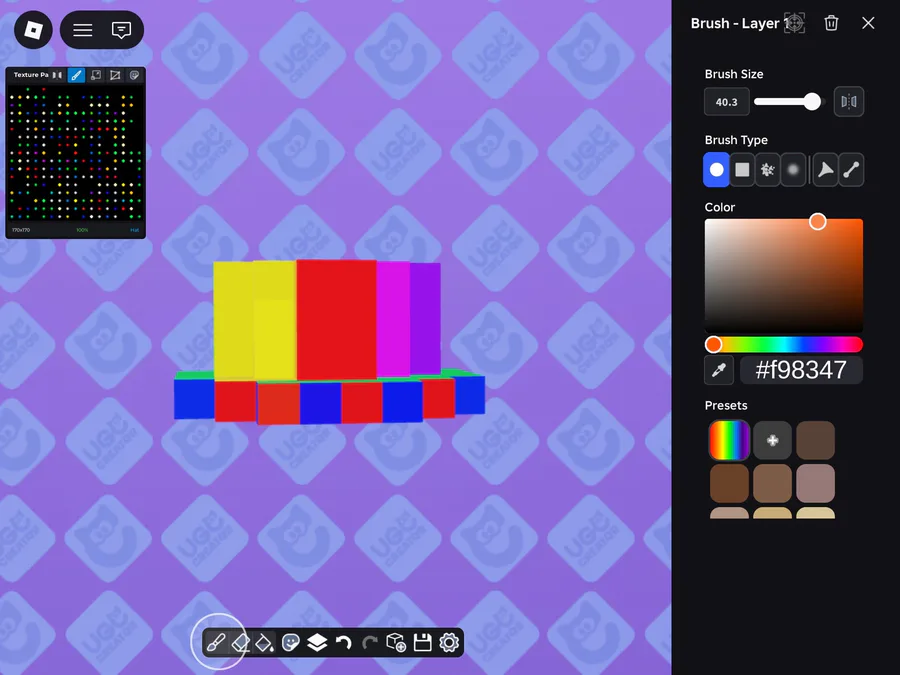Open the hamburger menu
Screen dimensions: 900x675
(83, 30)
